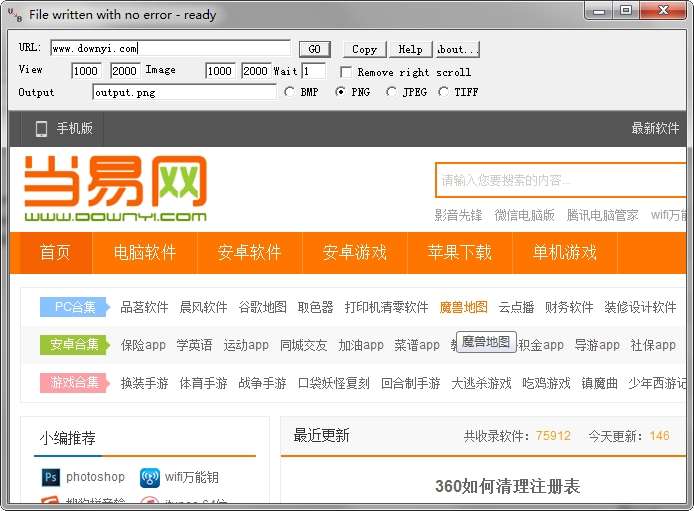
Task: Click the 当易网 site logo
Action: 116,188
